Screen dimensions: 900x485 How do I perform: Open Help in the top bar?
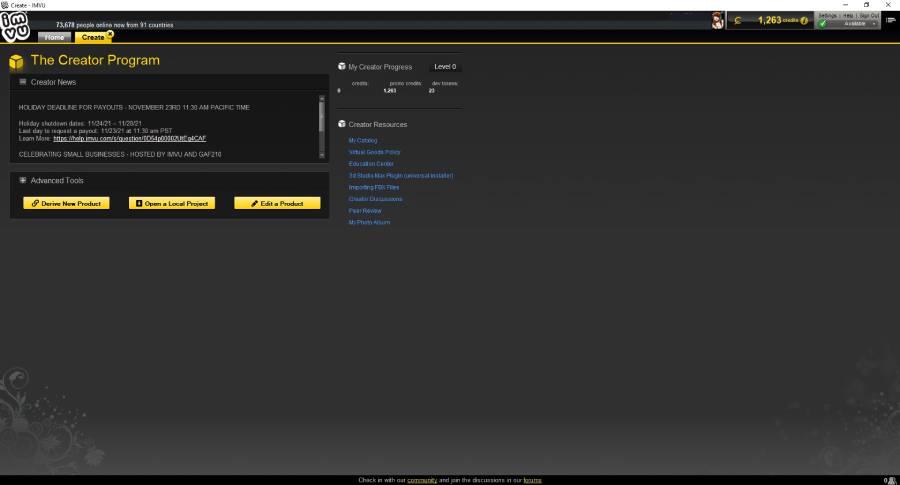848,15
